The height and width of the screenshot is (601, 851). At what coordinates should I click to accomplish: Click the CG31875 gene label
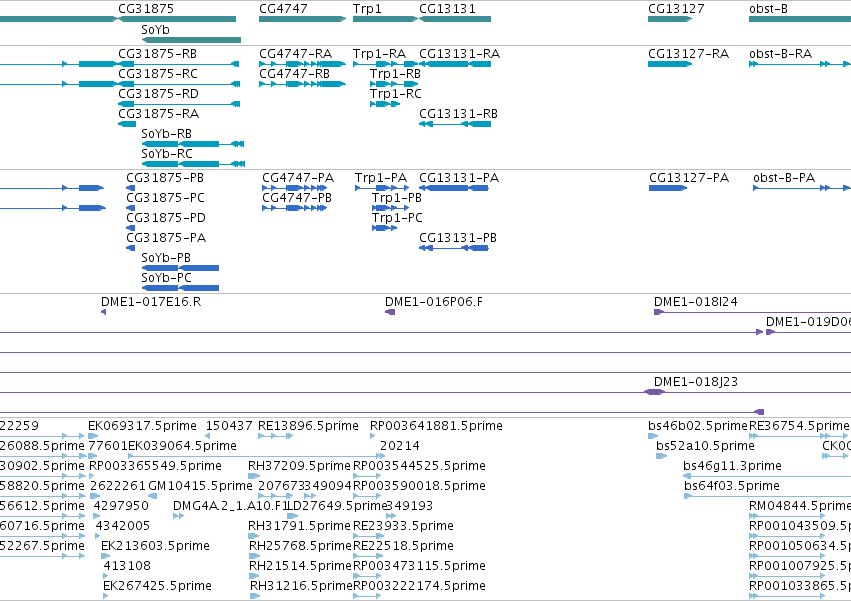point(146,9)
